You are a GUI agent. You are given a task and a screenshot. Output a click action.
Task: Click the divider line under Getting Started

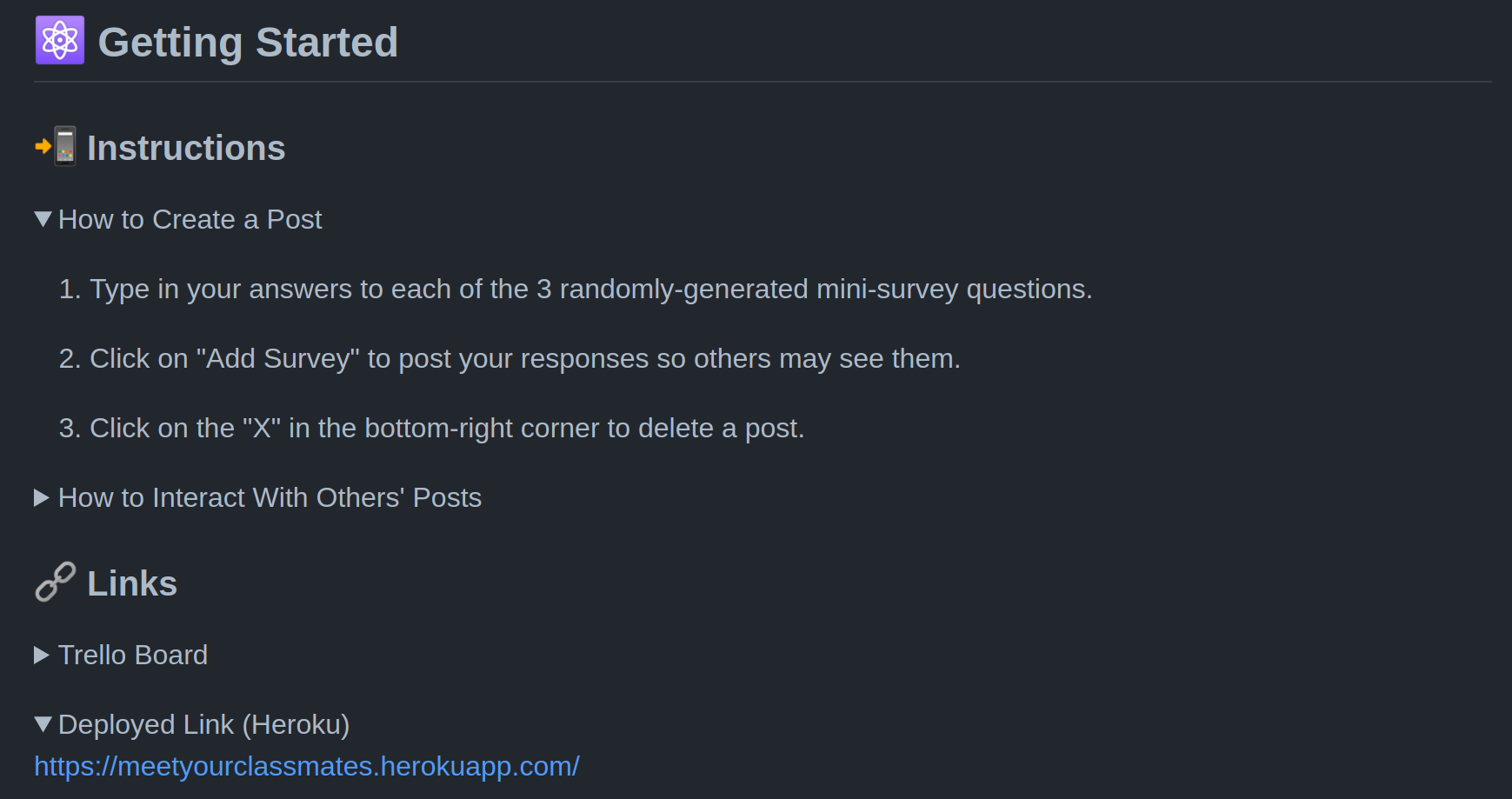tap(762, 82)
